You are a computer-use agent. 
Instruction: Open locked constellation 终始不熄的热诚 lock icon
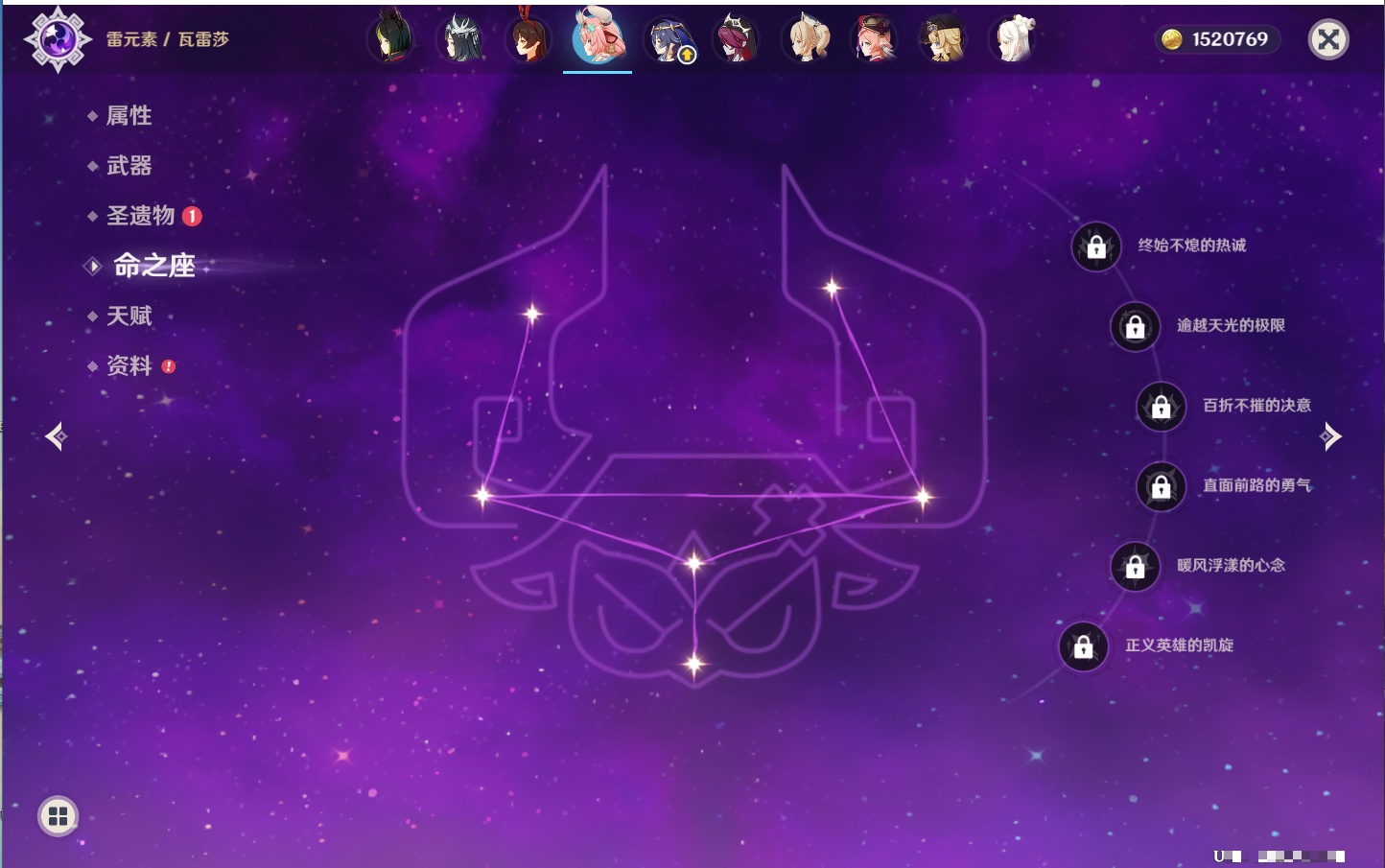(x=1096, y=247)
